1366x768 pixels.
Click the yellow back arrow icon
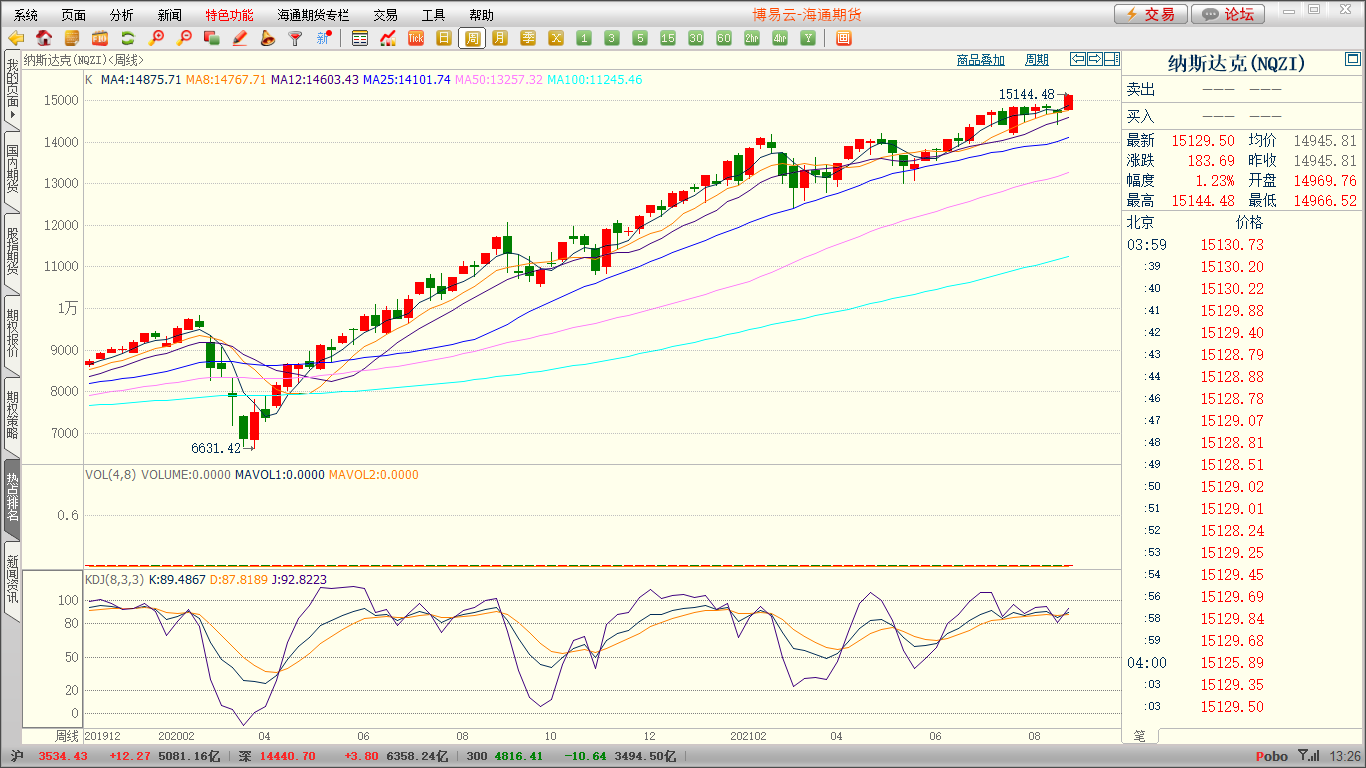(x=16, y=38)
